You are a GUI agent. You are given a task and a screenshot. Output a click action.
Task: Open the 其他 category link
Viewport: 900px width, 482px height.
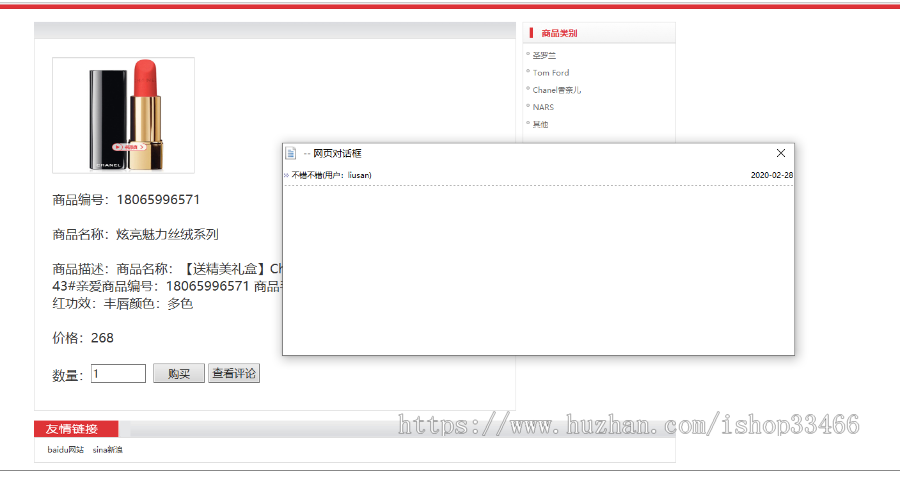[x=540, y=125]
